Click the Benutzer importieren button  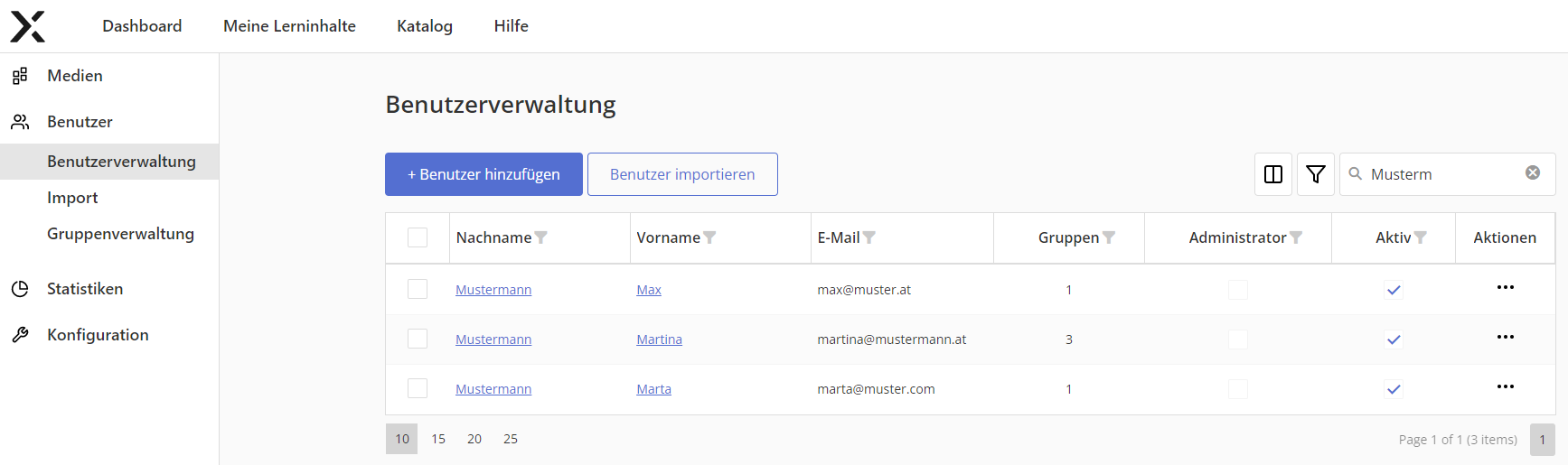click(x=682, y=174)
